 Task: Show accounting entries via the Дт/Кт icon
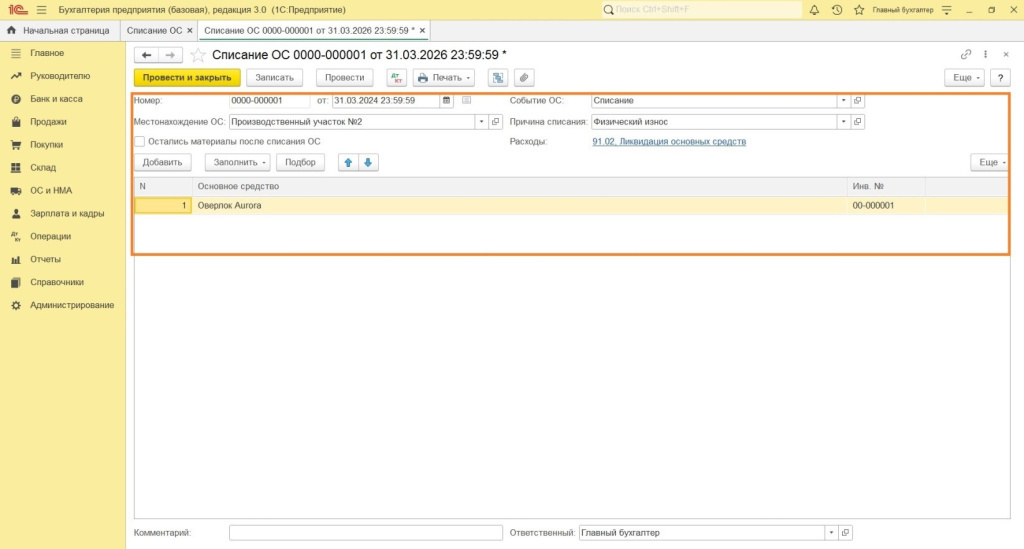coord(396,77)
